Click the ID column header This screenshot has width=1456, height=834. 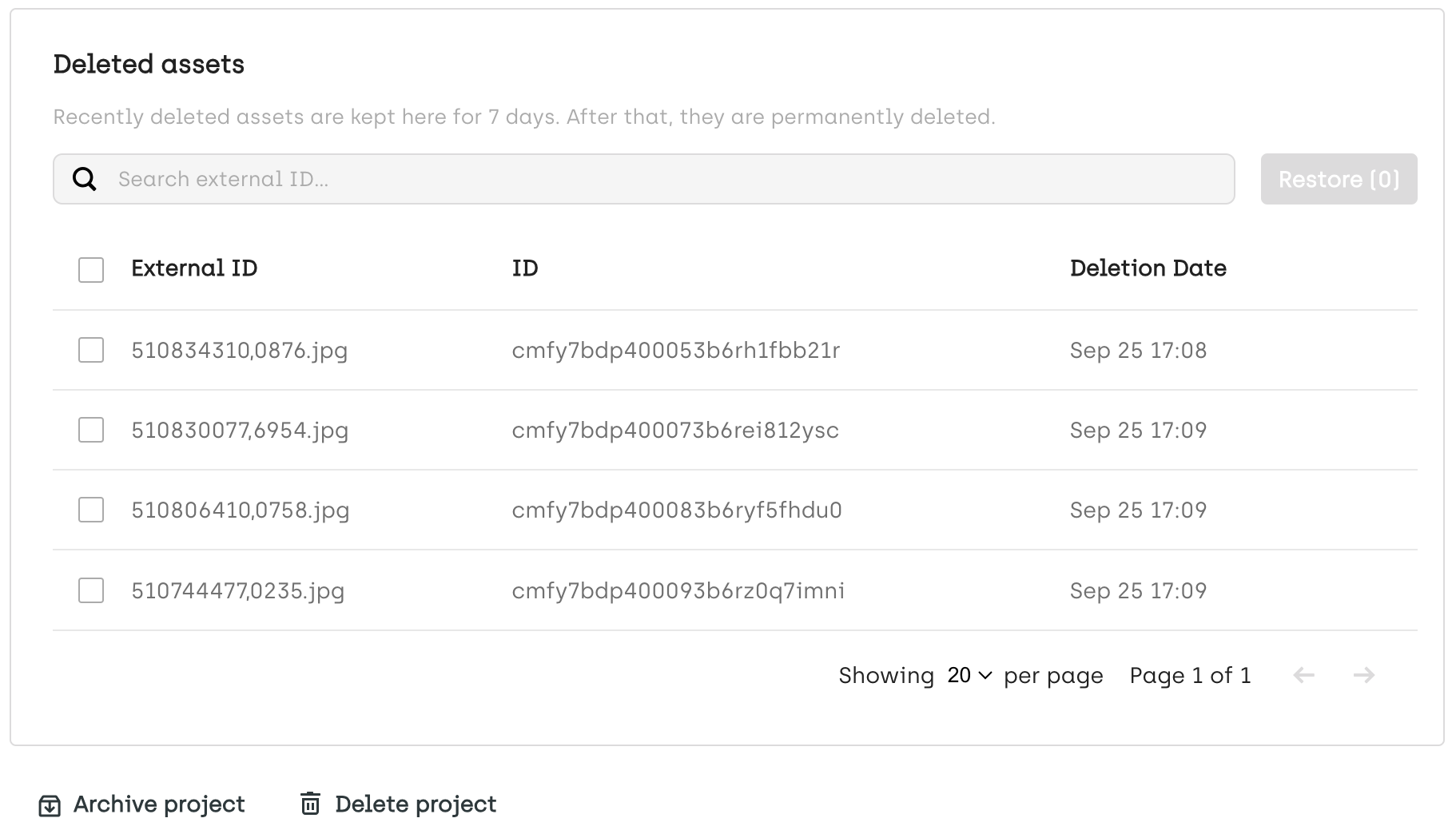pyautogui.click(x=525, y=268)
